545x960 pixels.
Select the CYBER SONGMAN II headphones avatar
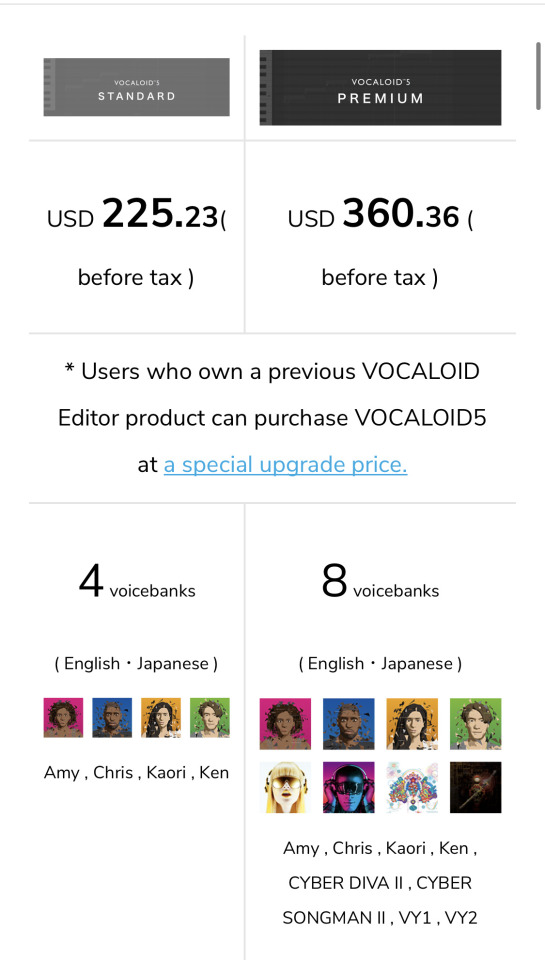[x=348, y=787]
